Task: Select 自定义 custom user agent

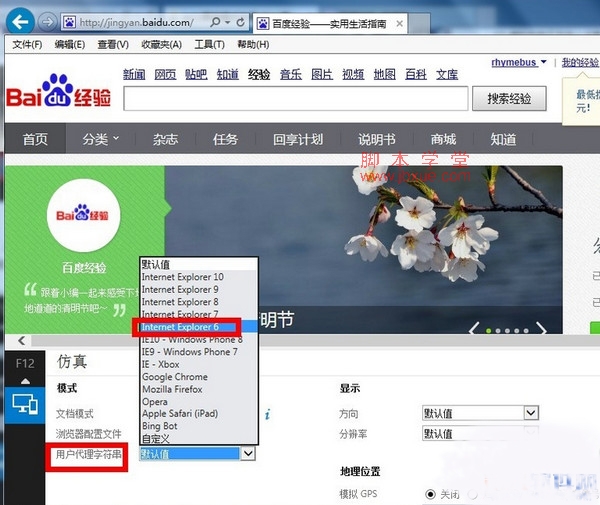Action: [x=198, y=438]
